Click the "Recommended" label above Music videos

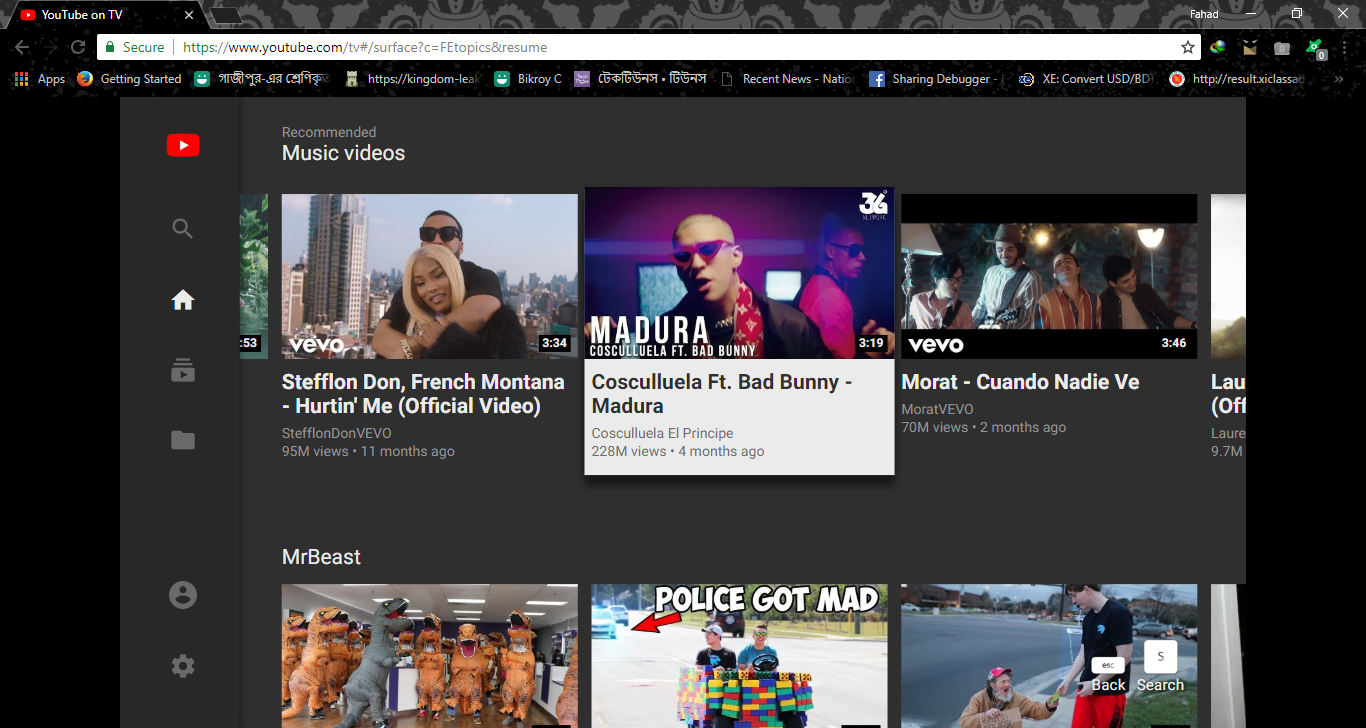(x=329, y=132)
